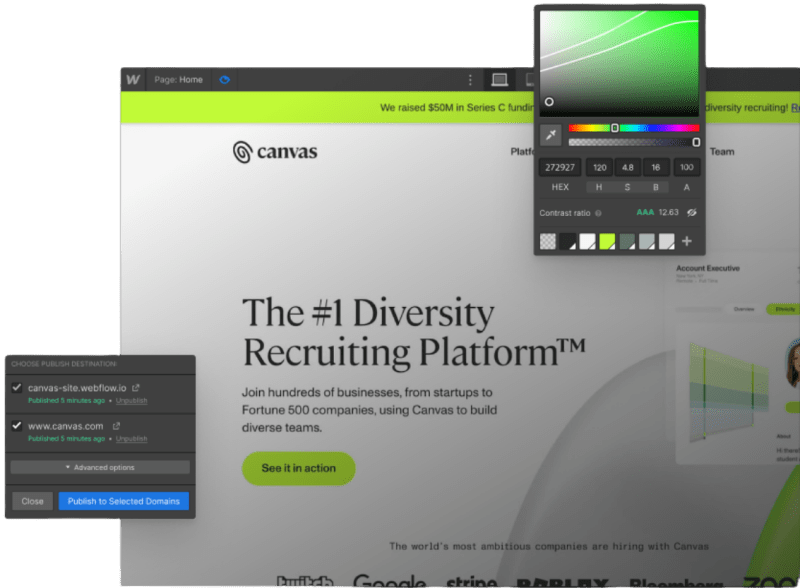Edit the B value field 16
The width and height of the screenshot is (800, 588).
(x=656, y=167)
